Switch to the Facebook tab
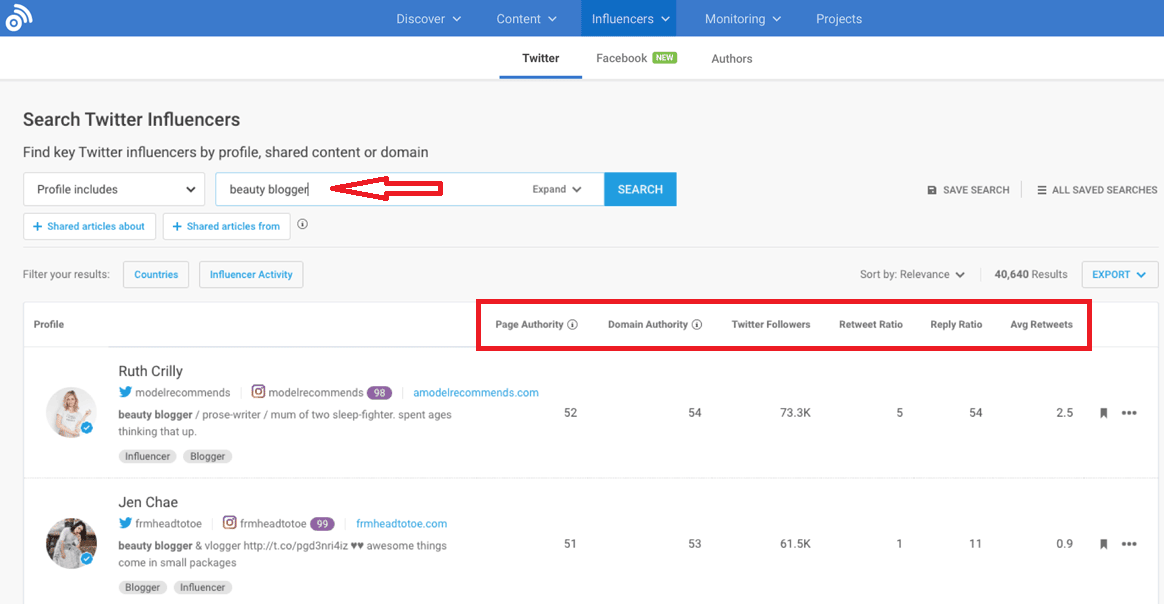Screen dimensions: 1164x604 (x=636, y=58)
